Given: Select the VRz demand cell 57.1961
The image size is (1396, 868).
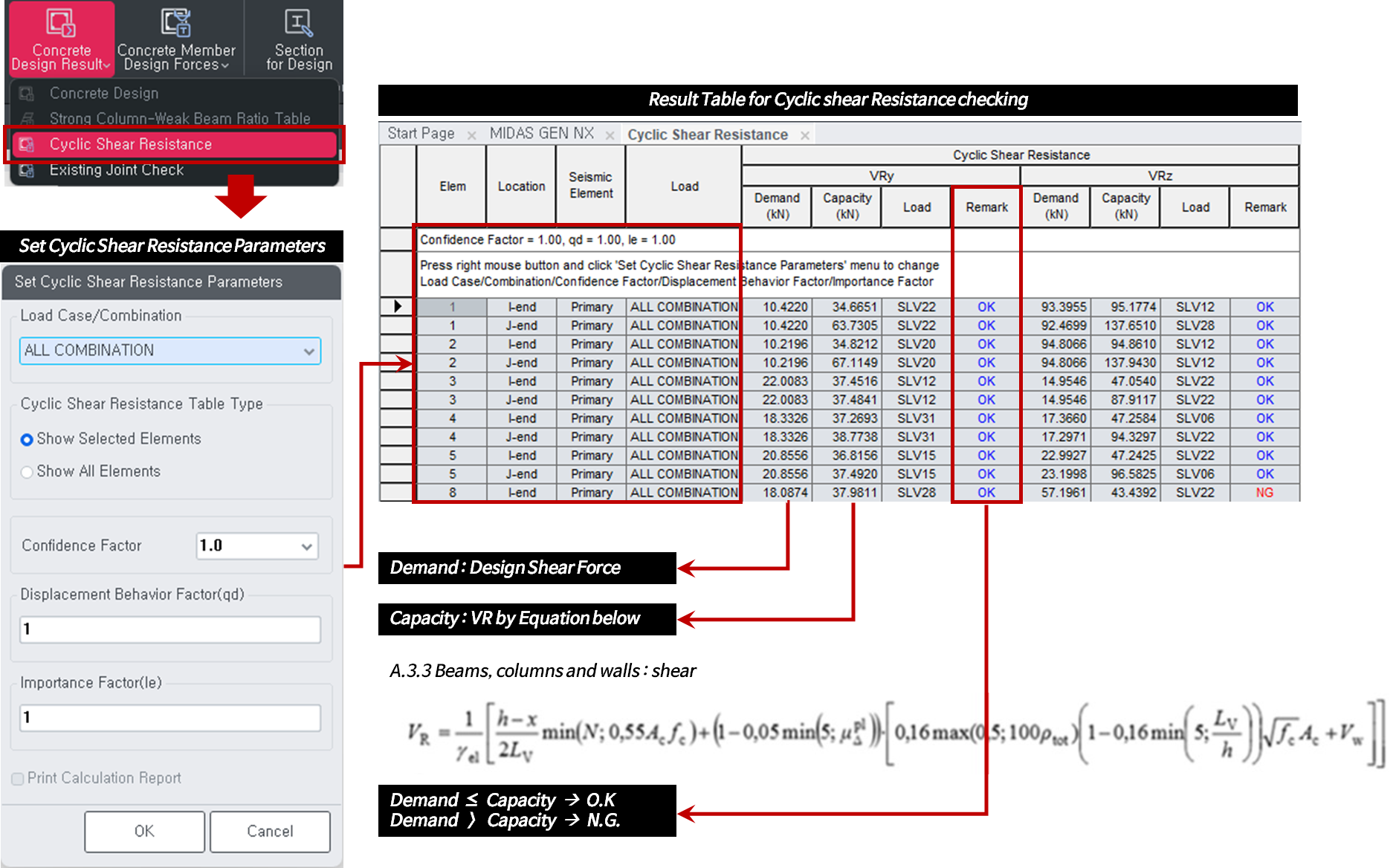Looking at the screenshot, I should tap(1056, 493).
